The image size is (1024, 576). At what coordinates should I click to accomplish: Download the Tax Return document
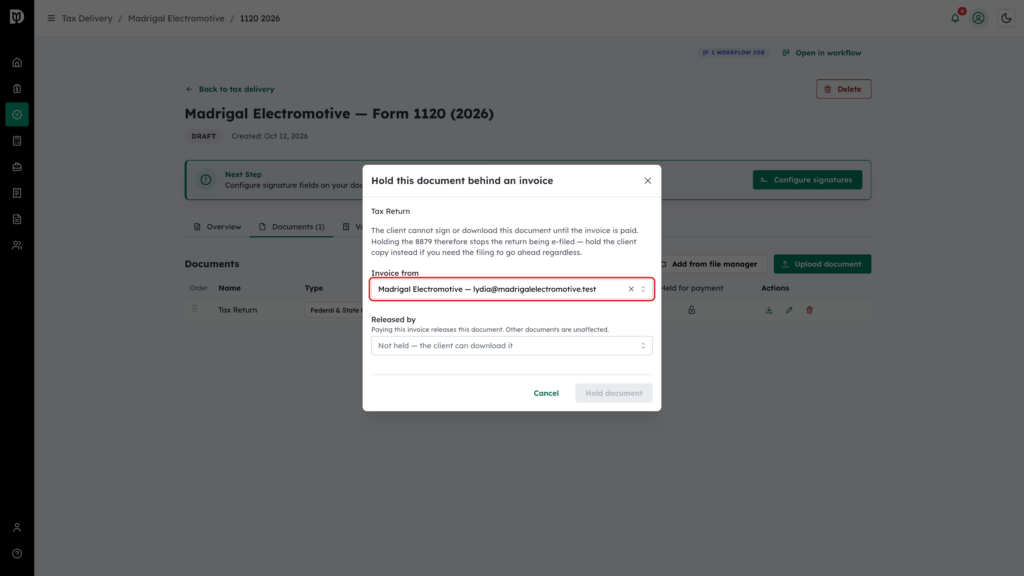point(769,310)
